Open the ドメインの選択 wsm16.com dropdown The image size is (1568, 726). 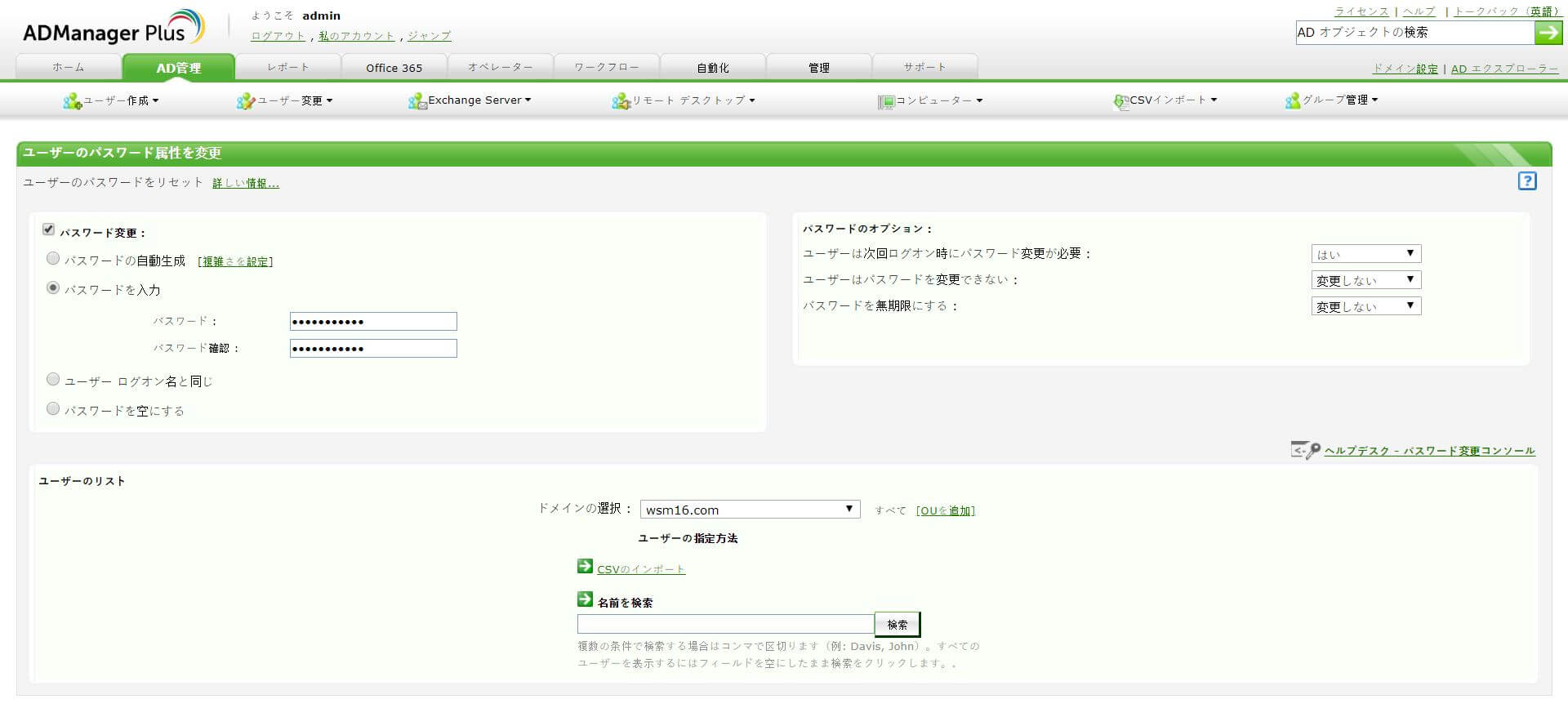(750, 510)
